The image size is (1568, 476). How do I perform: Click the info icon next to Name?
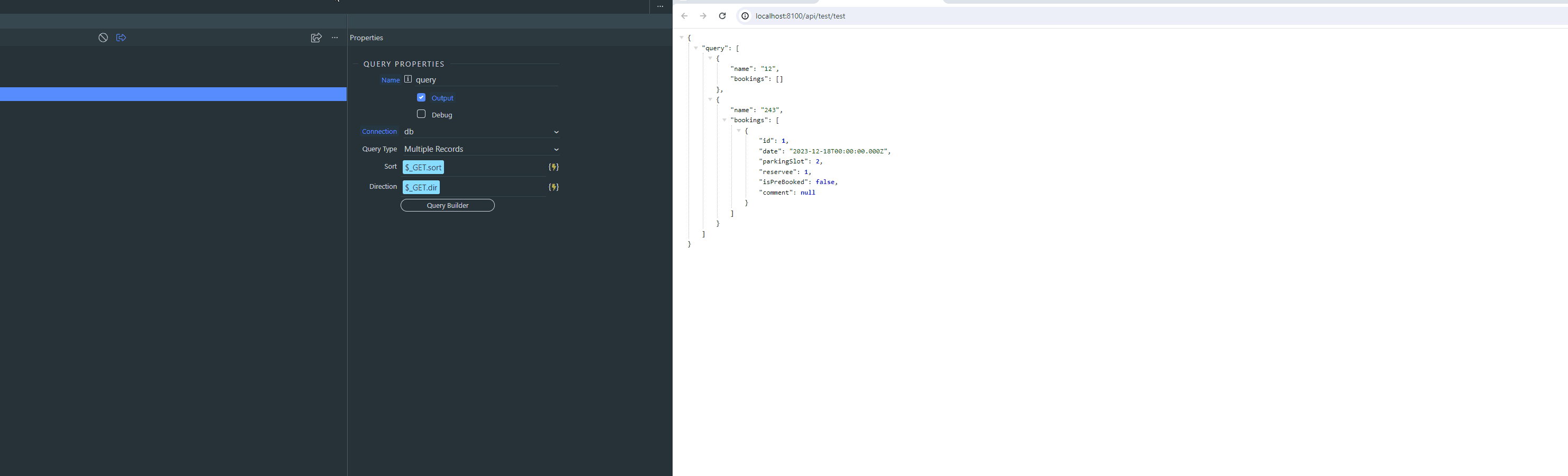pos(408,79)
